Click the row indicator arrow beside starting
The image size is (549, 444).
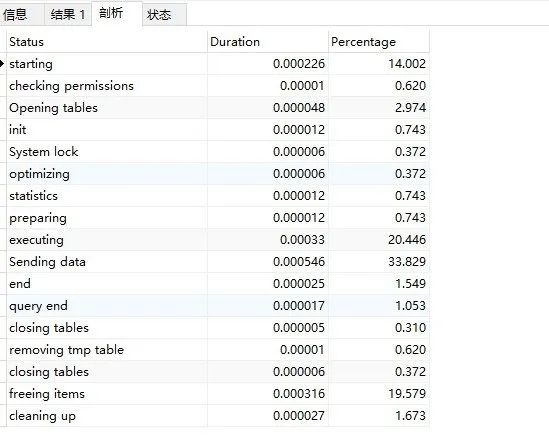coord(2,64)
